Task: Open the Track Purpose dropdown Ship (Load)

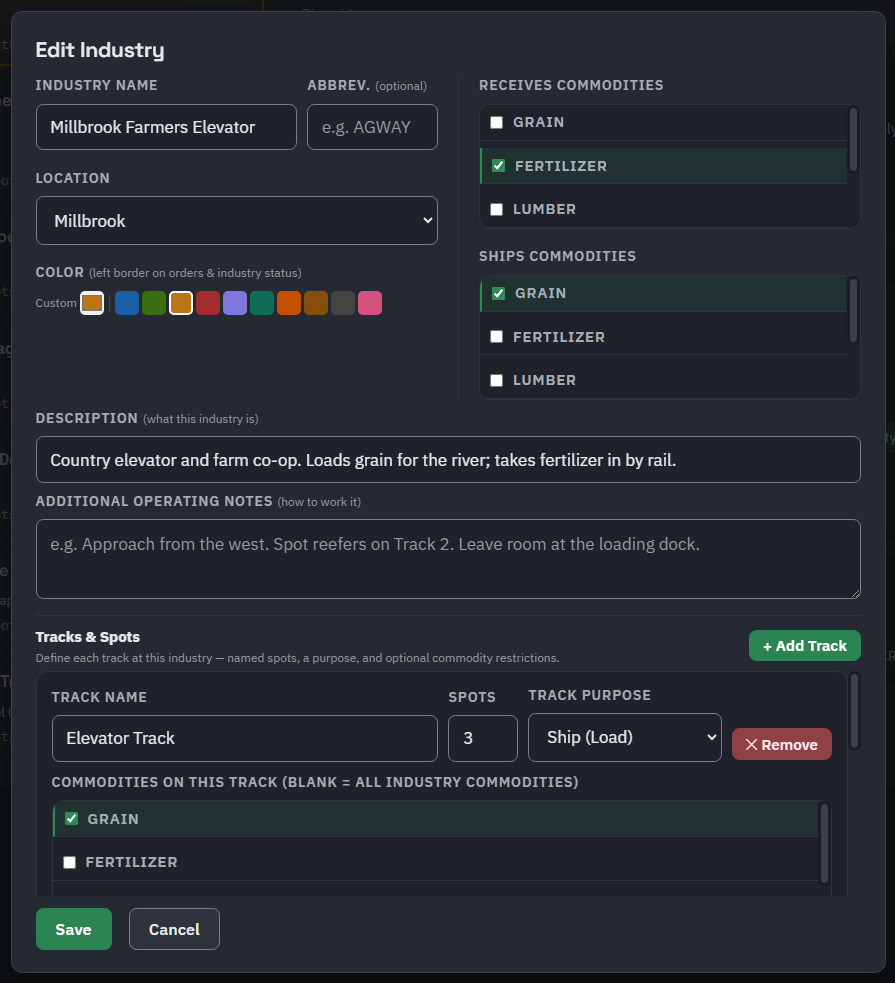Action: pyautogui.click(x=624, y=737)
